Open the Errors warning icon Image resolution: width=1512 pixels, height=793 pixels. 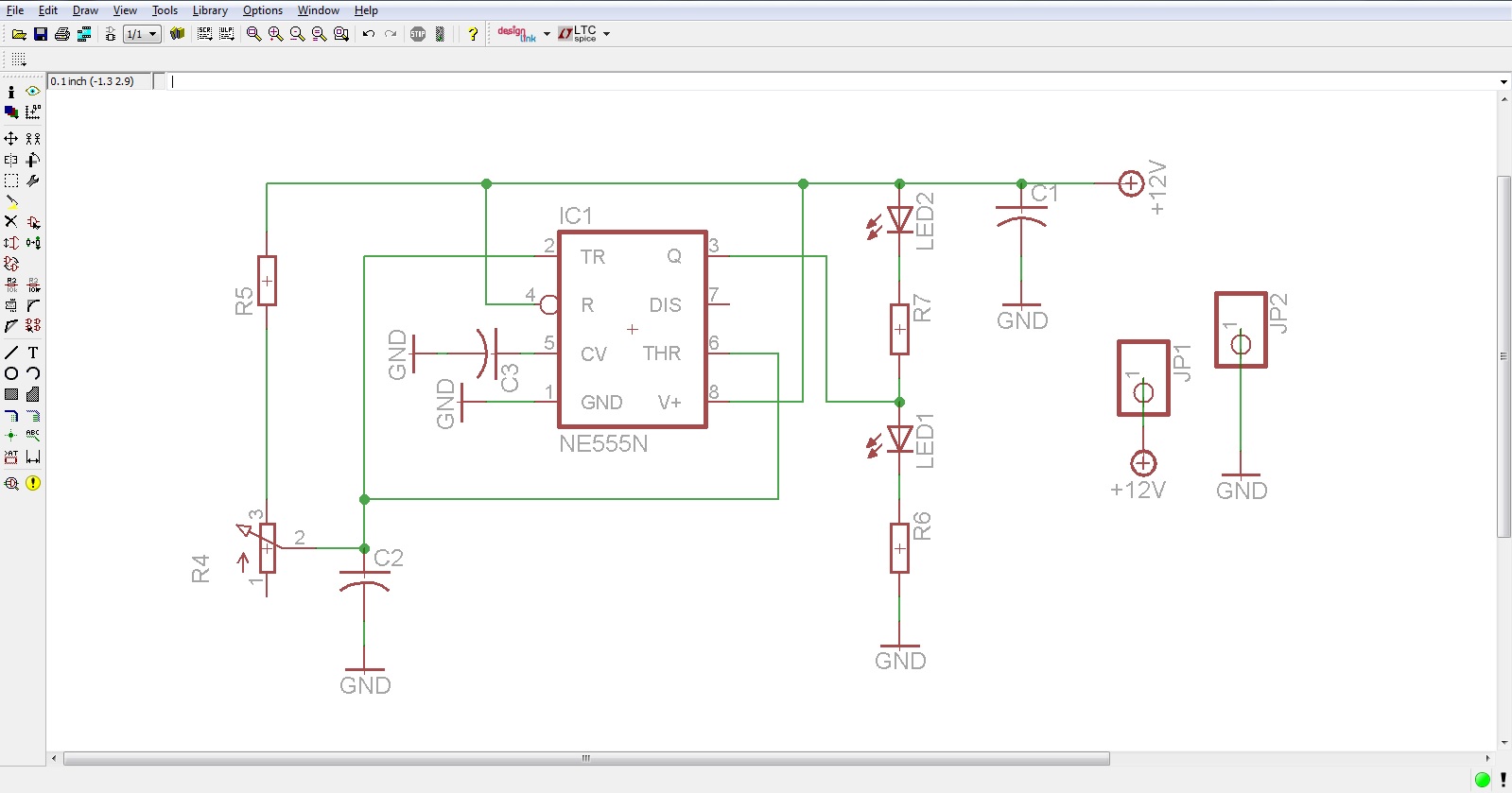click(33, 483)
